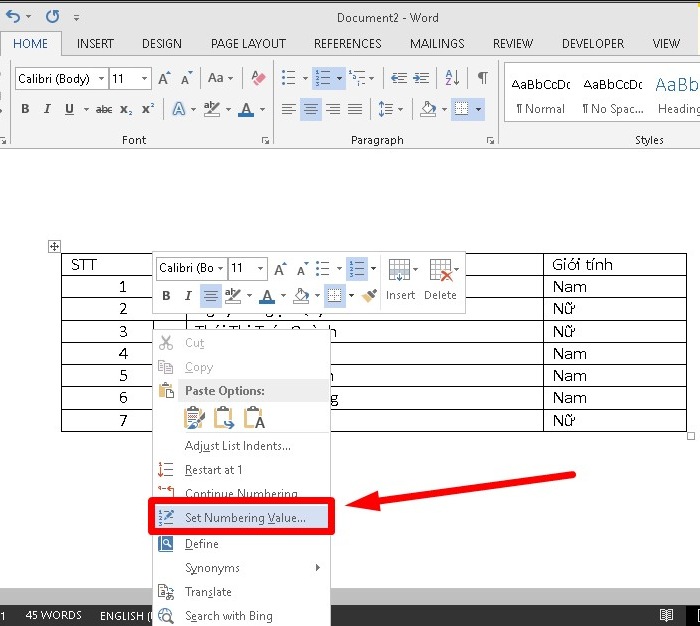
Task: Click Increase Indent icon
Action: pos(421,78)
